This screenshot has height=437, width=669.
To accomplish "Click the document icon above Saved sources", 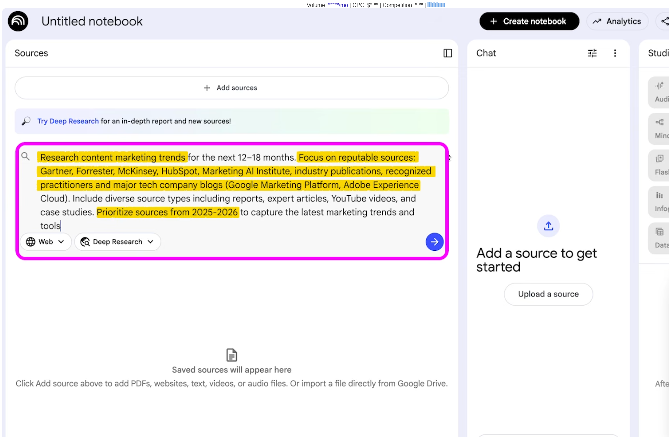I will [232, 355].
